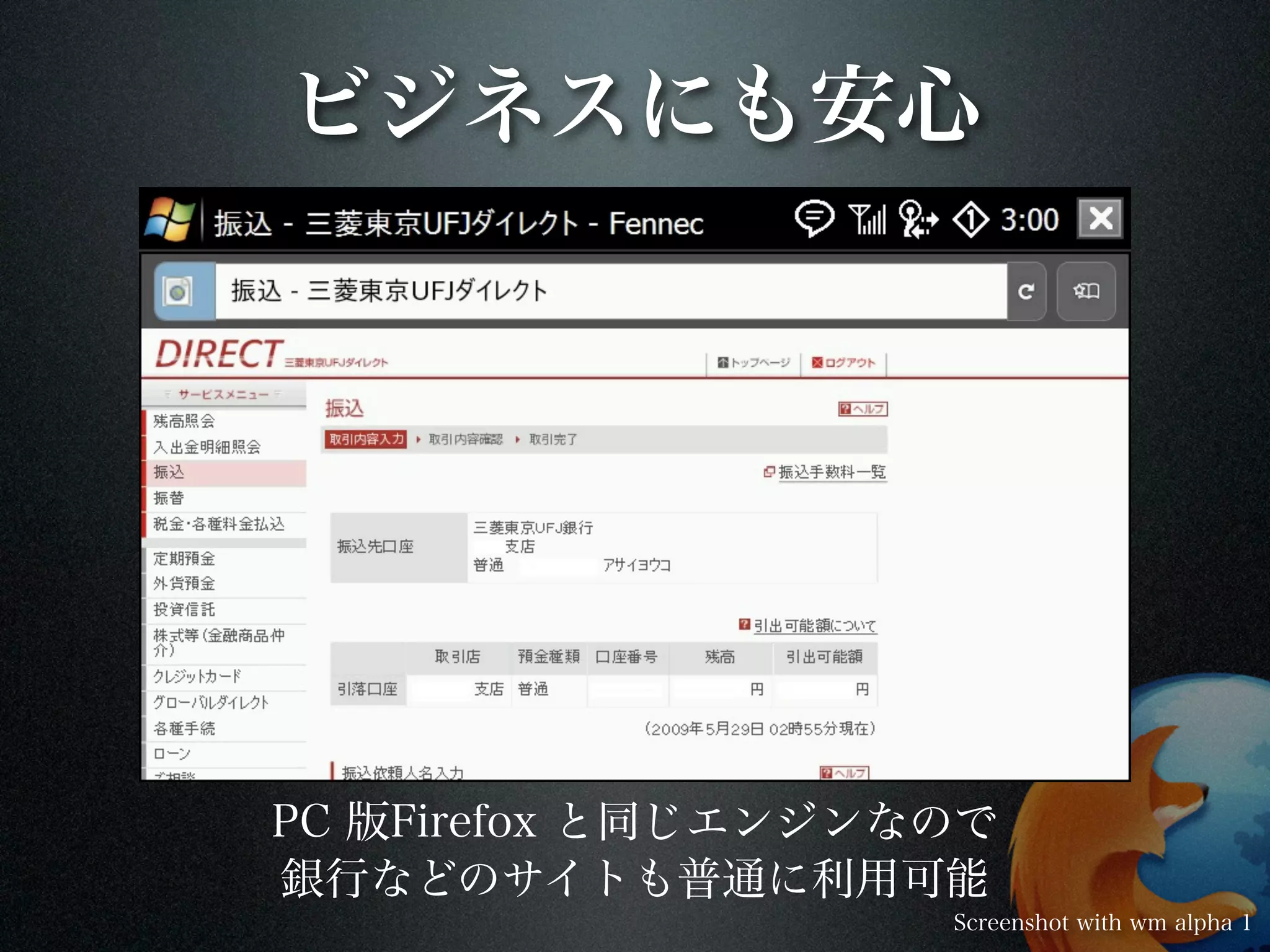Screen dimensions: 1270x952
Task: Click the diamond-shaped number one icon
Action: [970, 220]
